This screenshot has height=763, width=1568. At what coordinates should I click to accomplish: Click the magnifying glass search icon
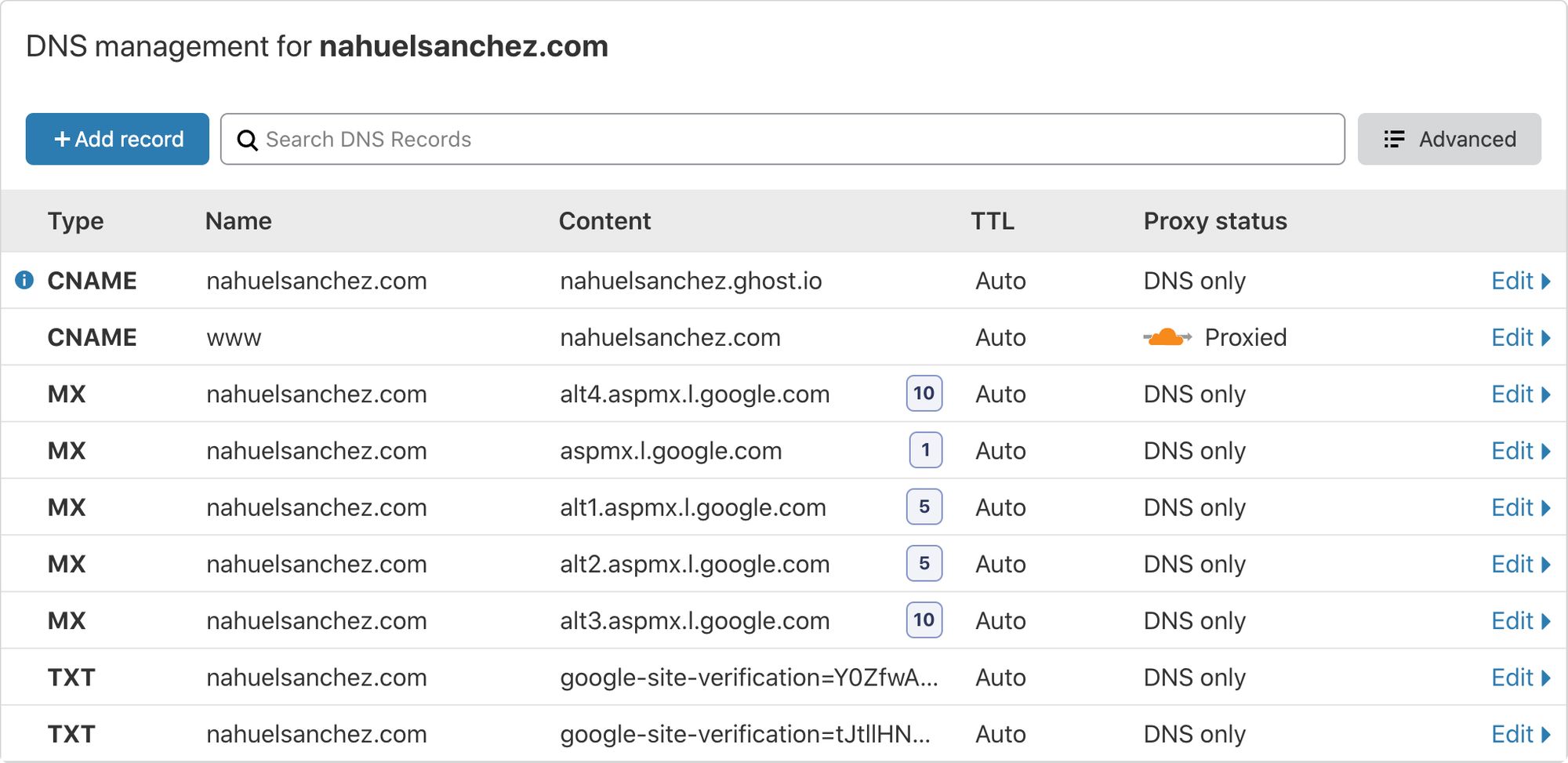(247, 140)
